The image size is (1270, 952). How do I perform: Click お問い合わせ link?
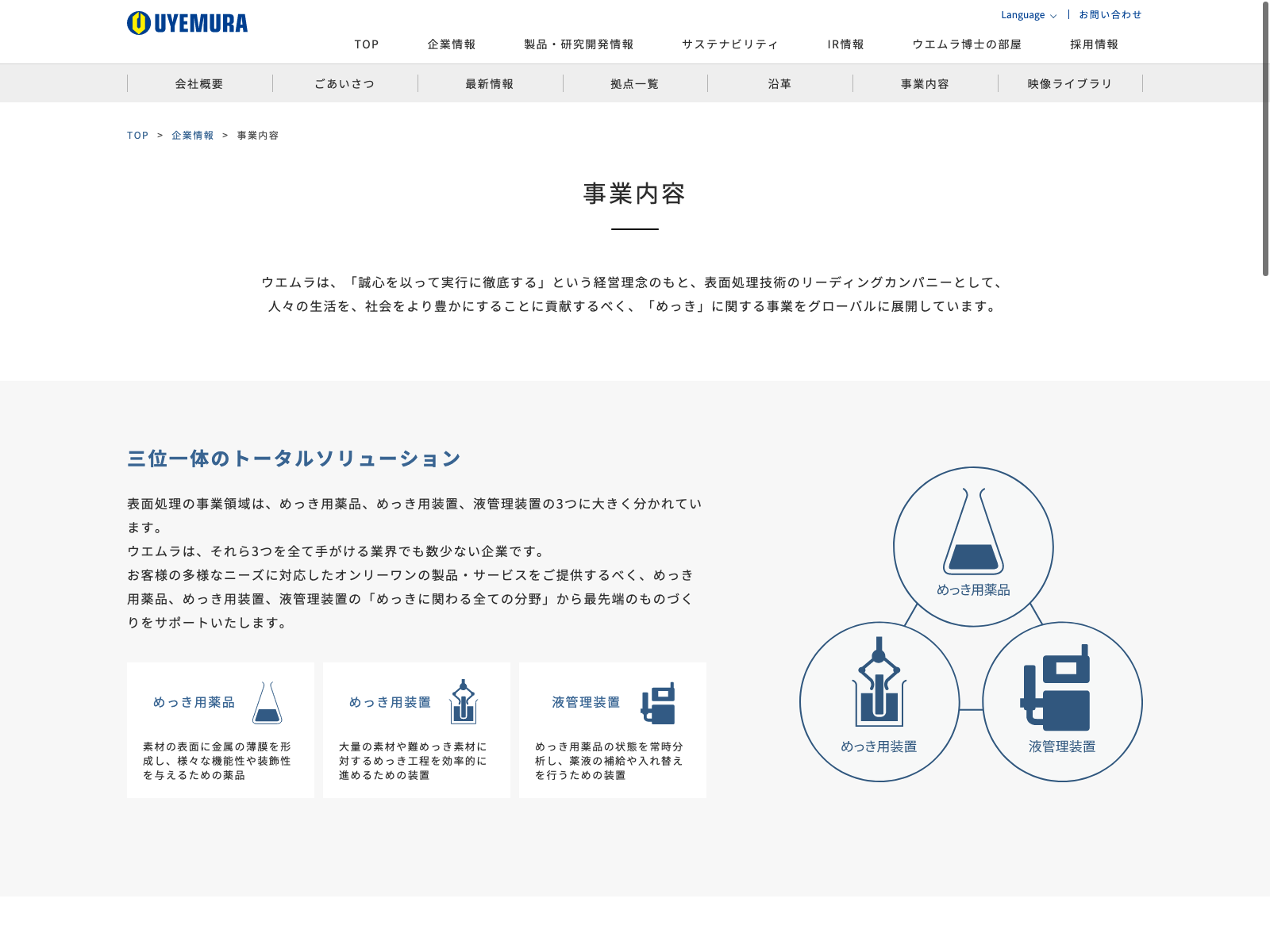1110,15
